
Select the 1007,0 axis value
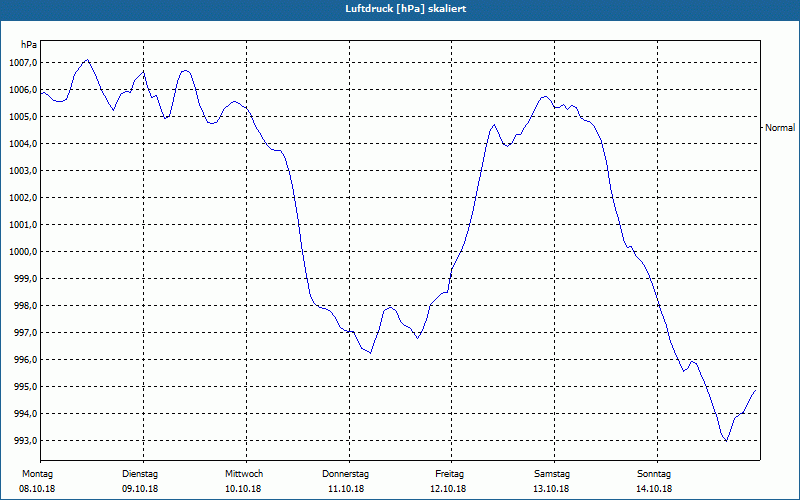[x=23, y=63]
